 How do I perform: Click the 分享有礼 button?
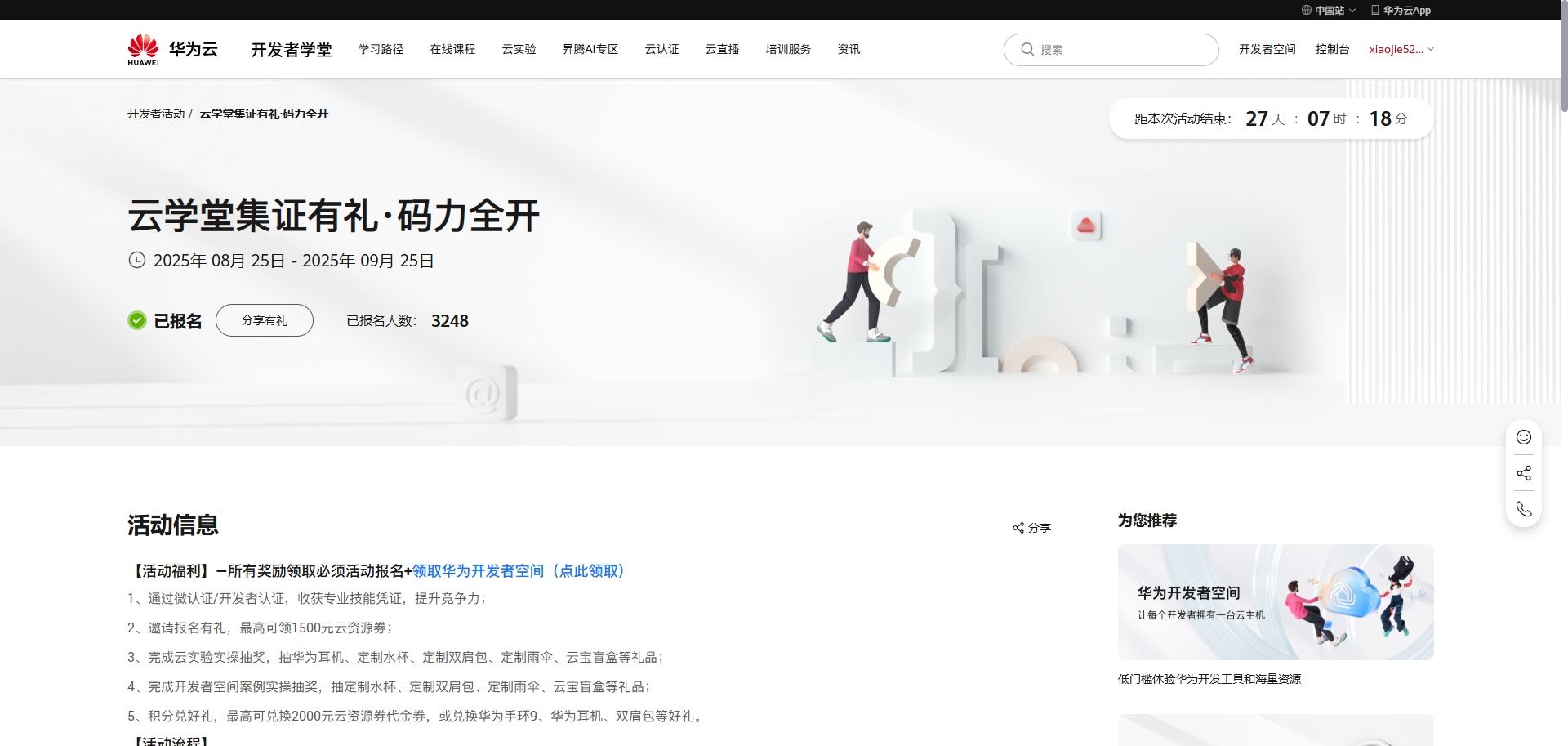264,320
